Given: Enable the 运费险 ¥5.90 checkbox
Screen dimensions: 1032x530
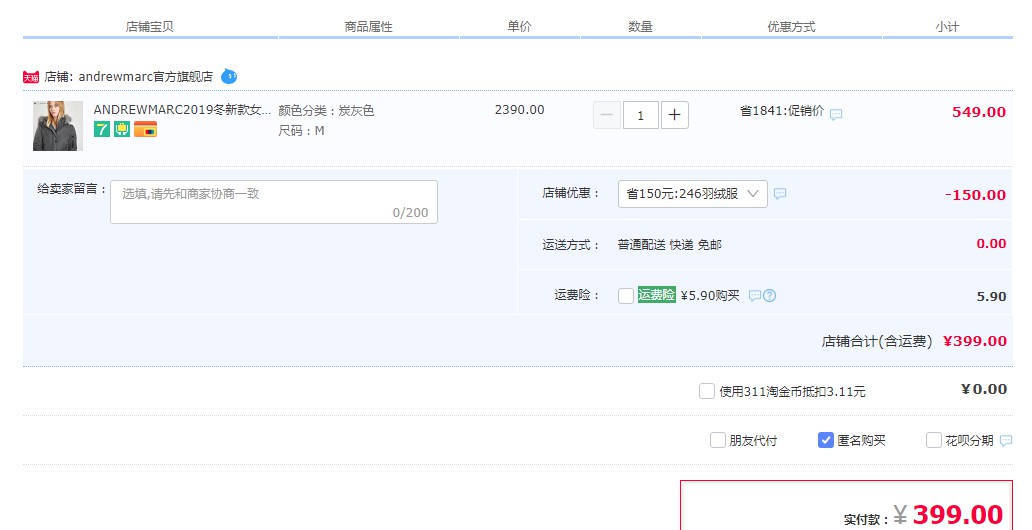Looking at the screenshot, I should 626,296.
